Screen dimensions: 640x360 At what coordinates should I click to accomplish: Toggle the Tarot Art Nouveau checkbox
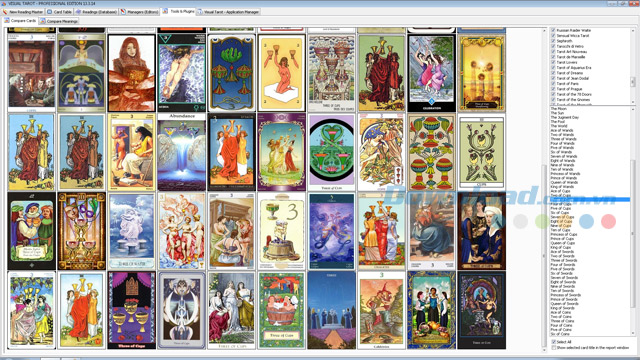point(553,51)
